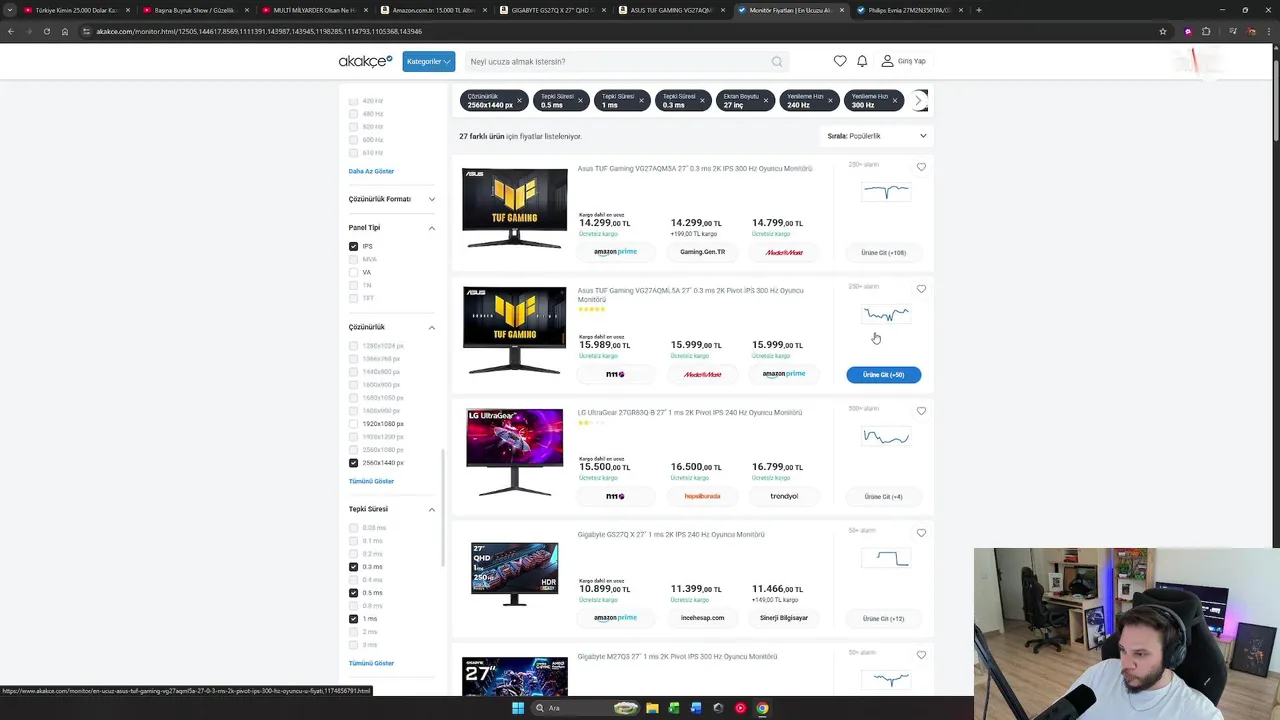Uncheck the 1 ms sidebar response time checkbox
The image size is (1280, 720).
(353, 619)
